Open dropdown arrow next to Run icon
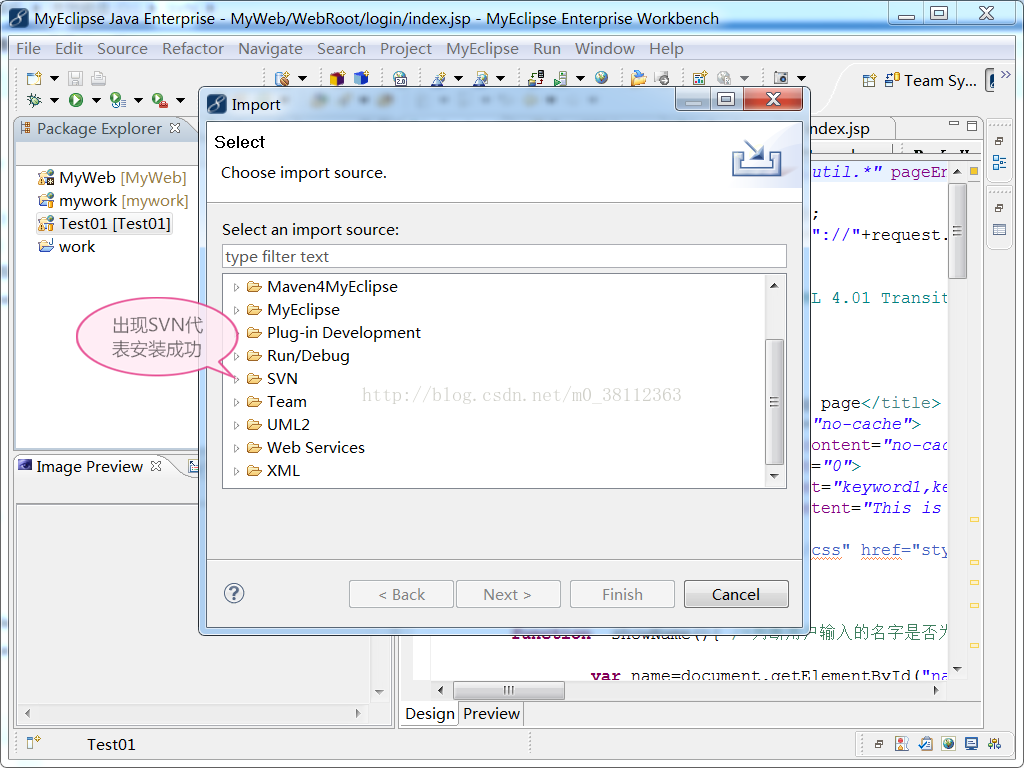 [96, 101]
